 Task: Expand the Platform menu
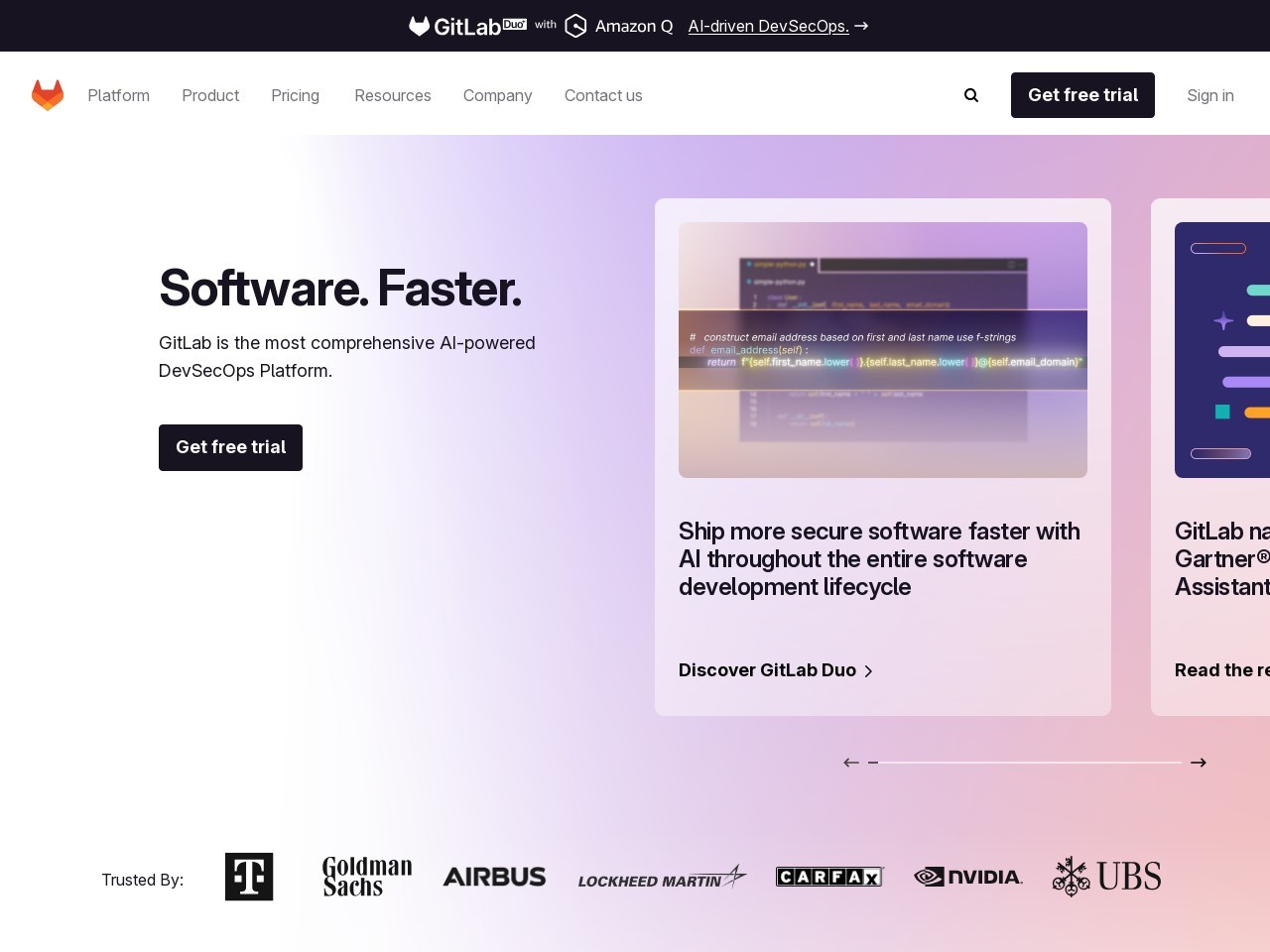pos(118,95)
